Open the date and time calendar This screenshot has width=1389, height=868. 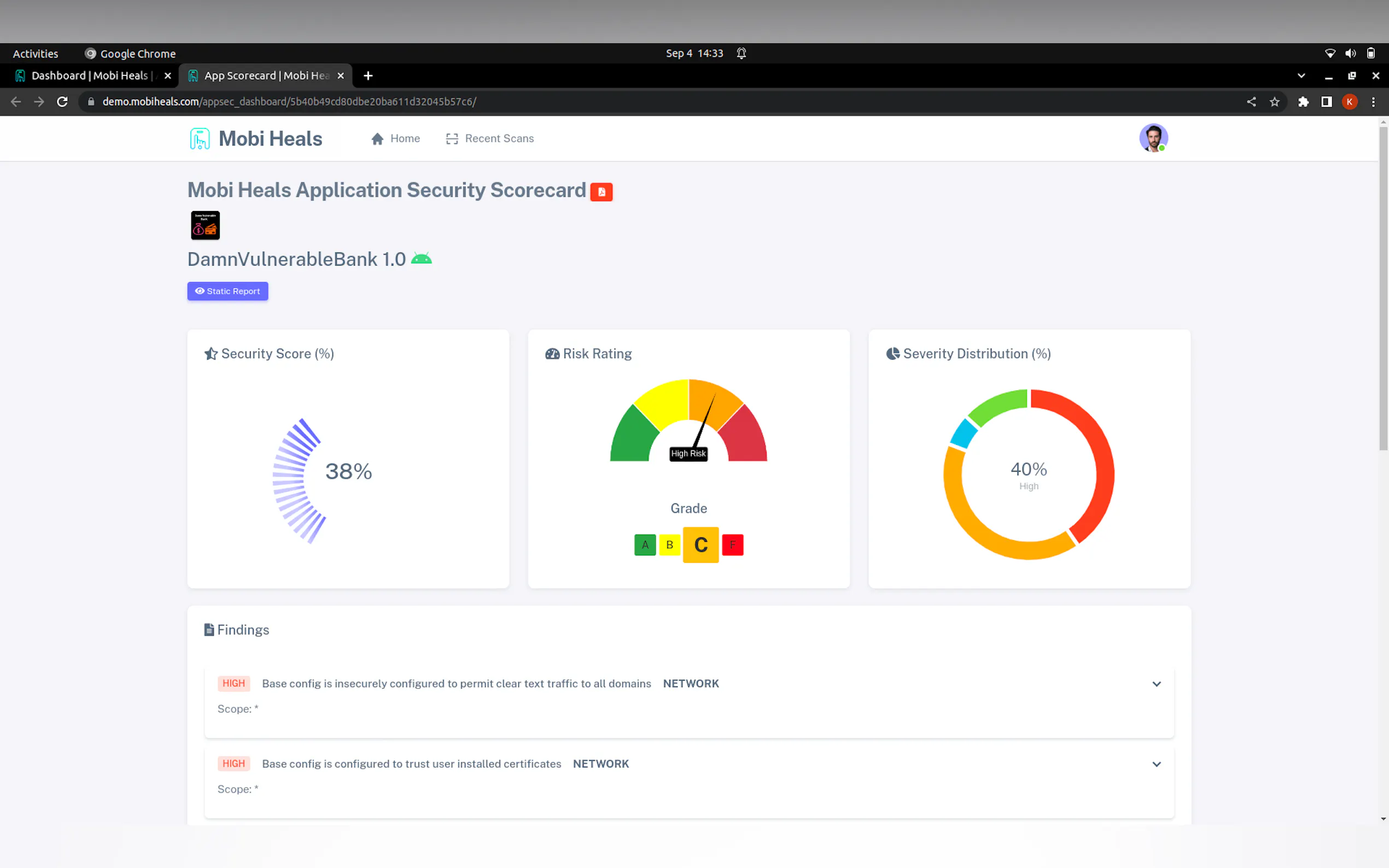(694, 54)
